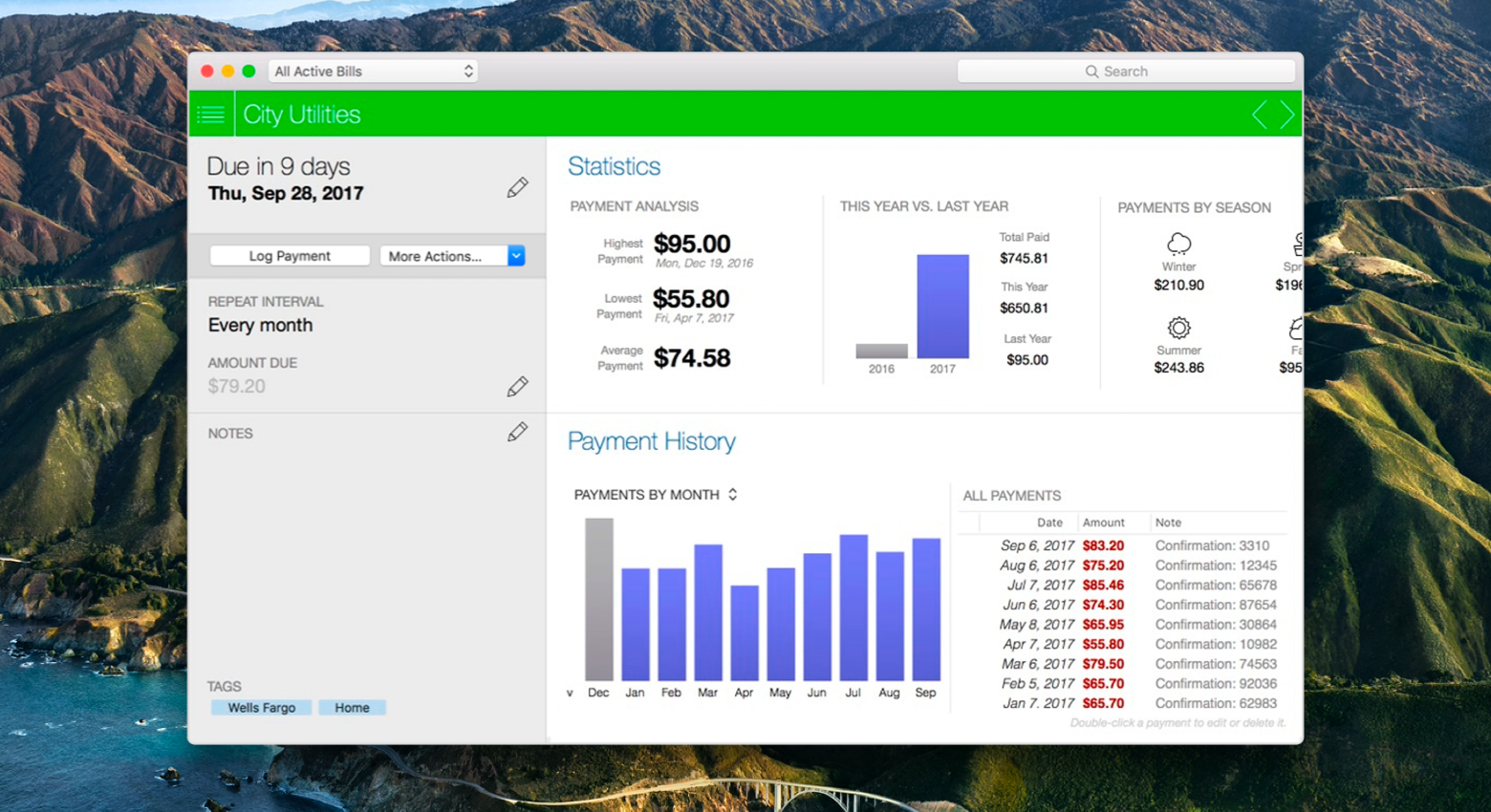Click the Statistics section heading
The width and height of the screenshot is (1491, 812).
click(x=615, y=165)
